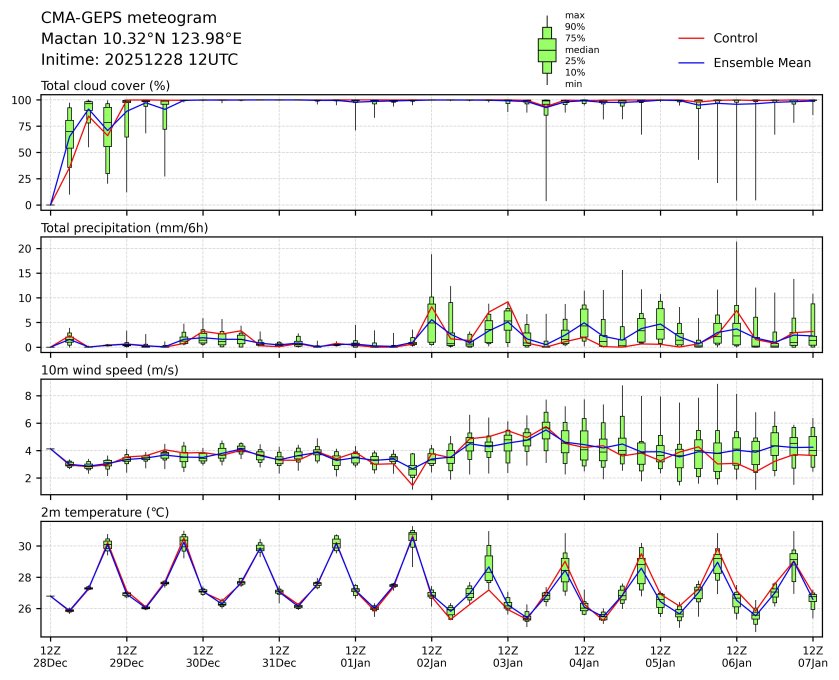Select the Total cloud cover panel title
The image size is (839, 680).
pyautogui.click(x=105, y=86)
